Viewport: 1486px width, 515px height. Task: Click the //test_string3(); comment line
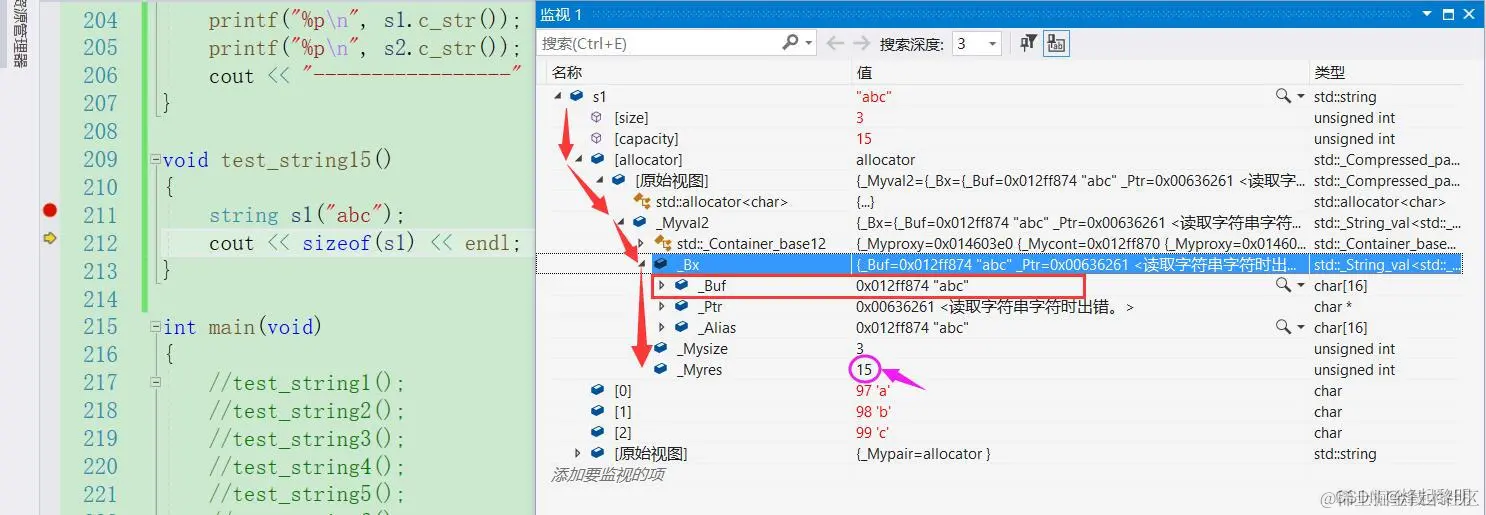point(307,438)
